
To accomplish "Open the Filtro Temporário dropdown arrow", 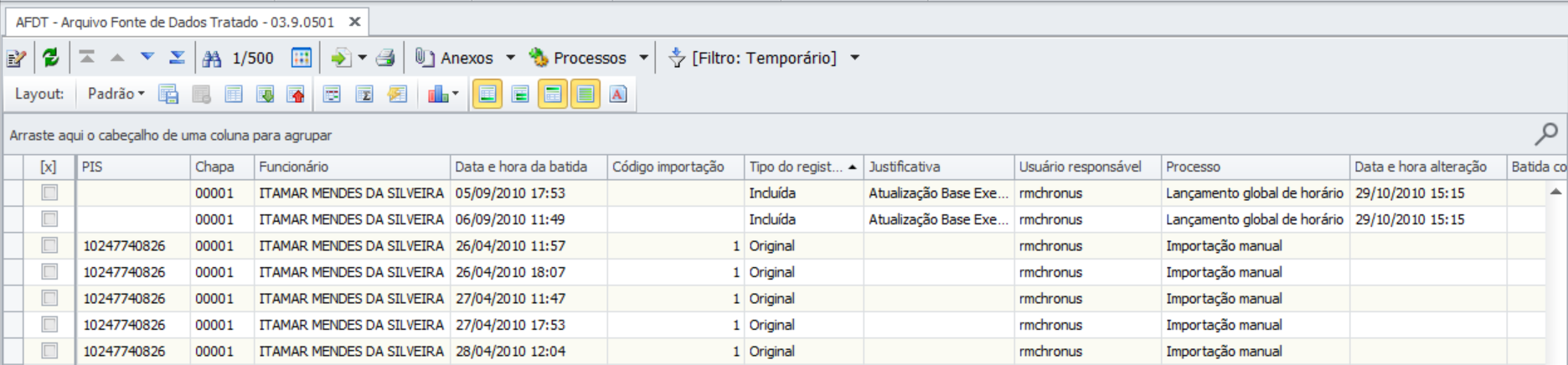I will [854, 58].
